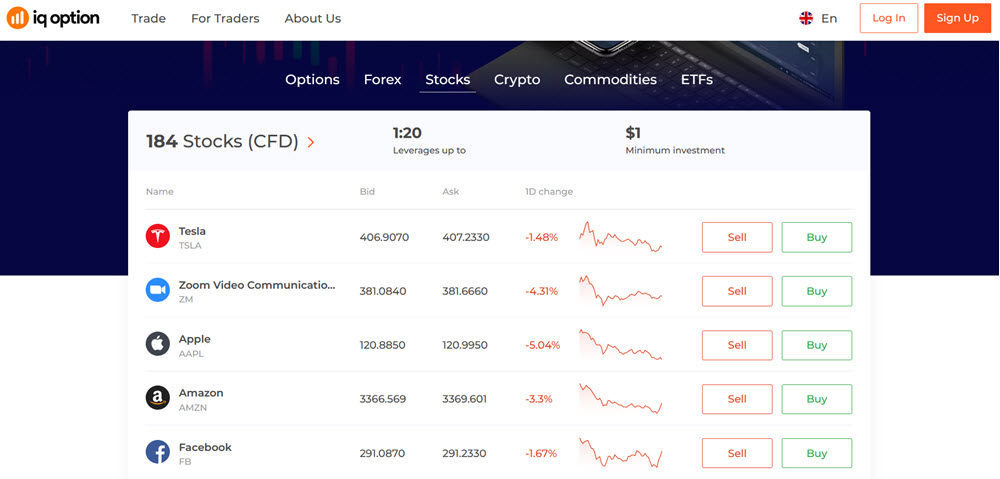
Task: Click Zoom bid price 381.0840
Action: coord(383,291)
